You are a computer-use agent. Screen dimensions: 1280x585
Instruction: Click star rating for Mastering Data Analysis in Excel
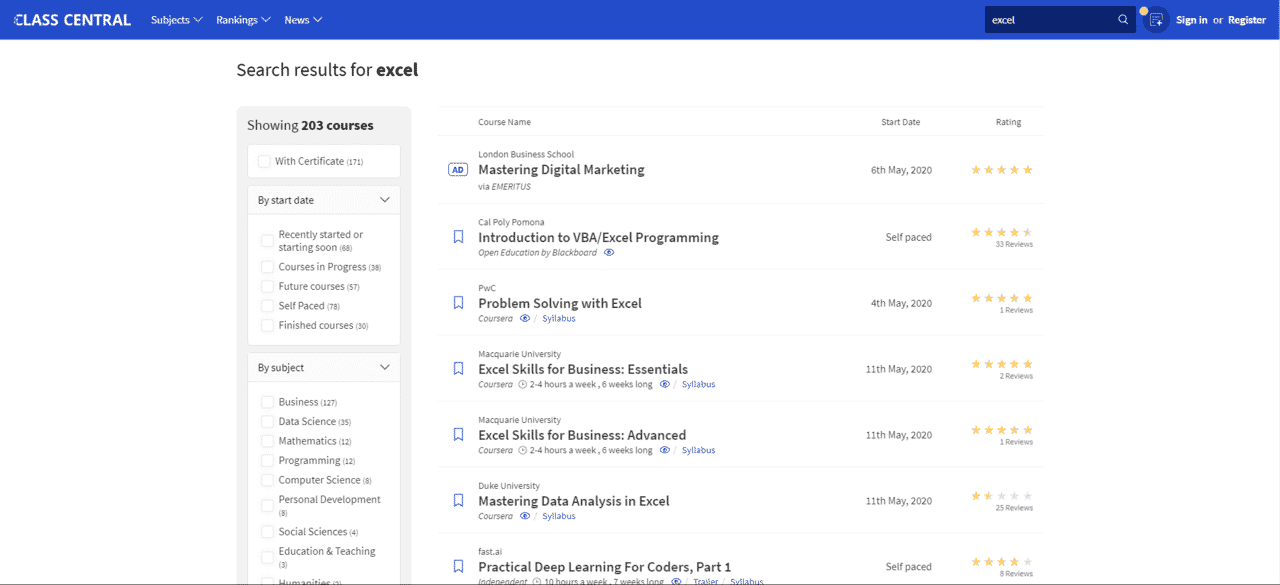[1002, 496]
